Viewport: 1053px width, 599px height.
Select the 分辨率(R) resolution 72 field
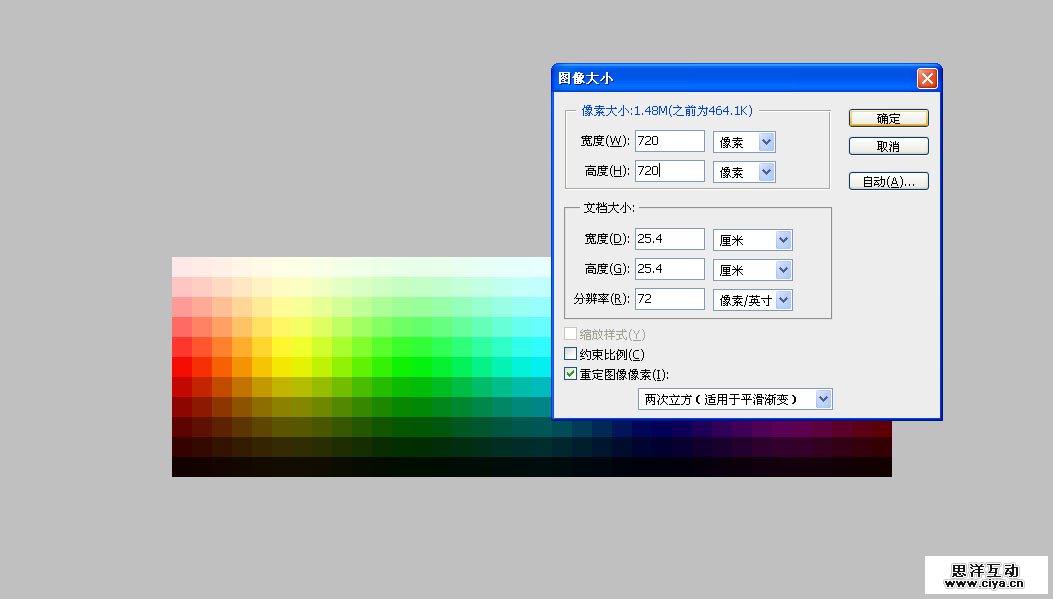pos(668,299)
